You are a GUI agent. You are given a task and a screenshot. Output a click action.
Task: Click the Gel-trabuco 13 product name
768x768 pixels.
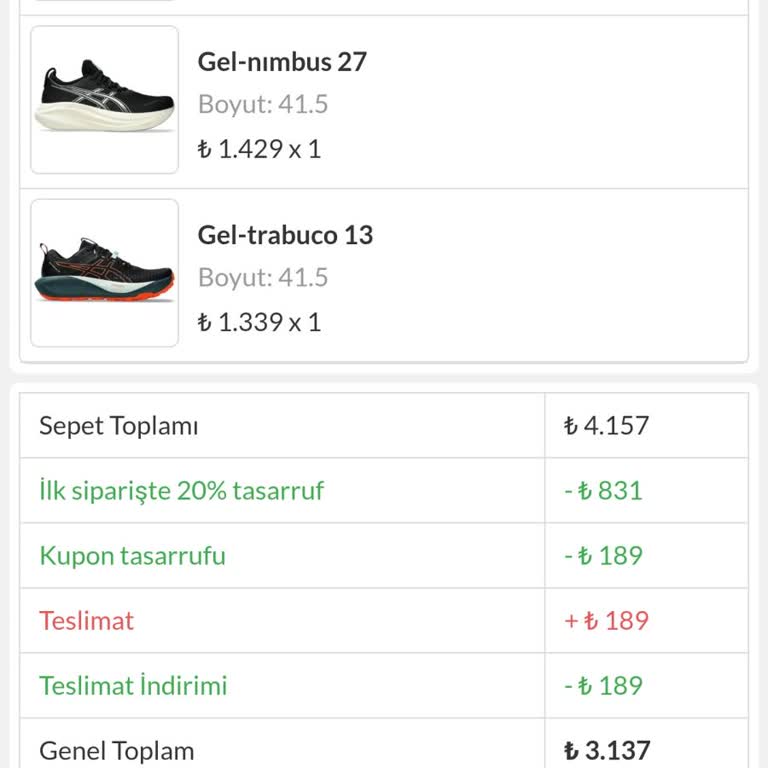[285, 235]
